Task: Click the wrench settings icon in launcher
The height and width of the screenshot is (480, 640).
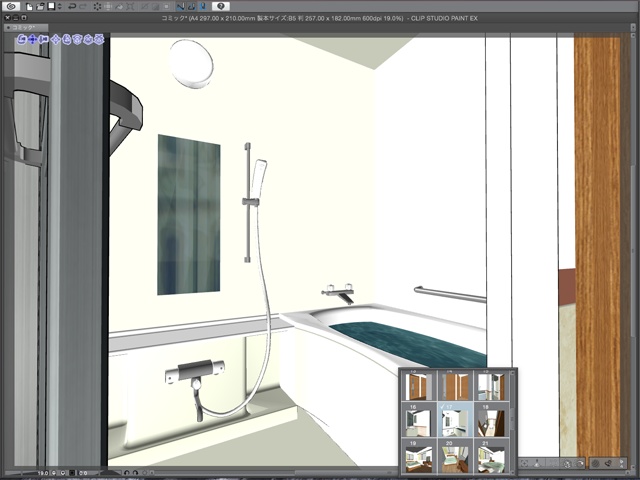Action: point(609,464)
